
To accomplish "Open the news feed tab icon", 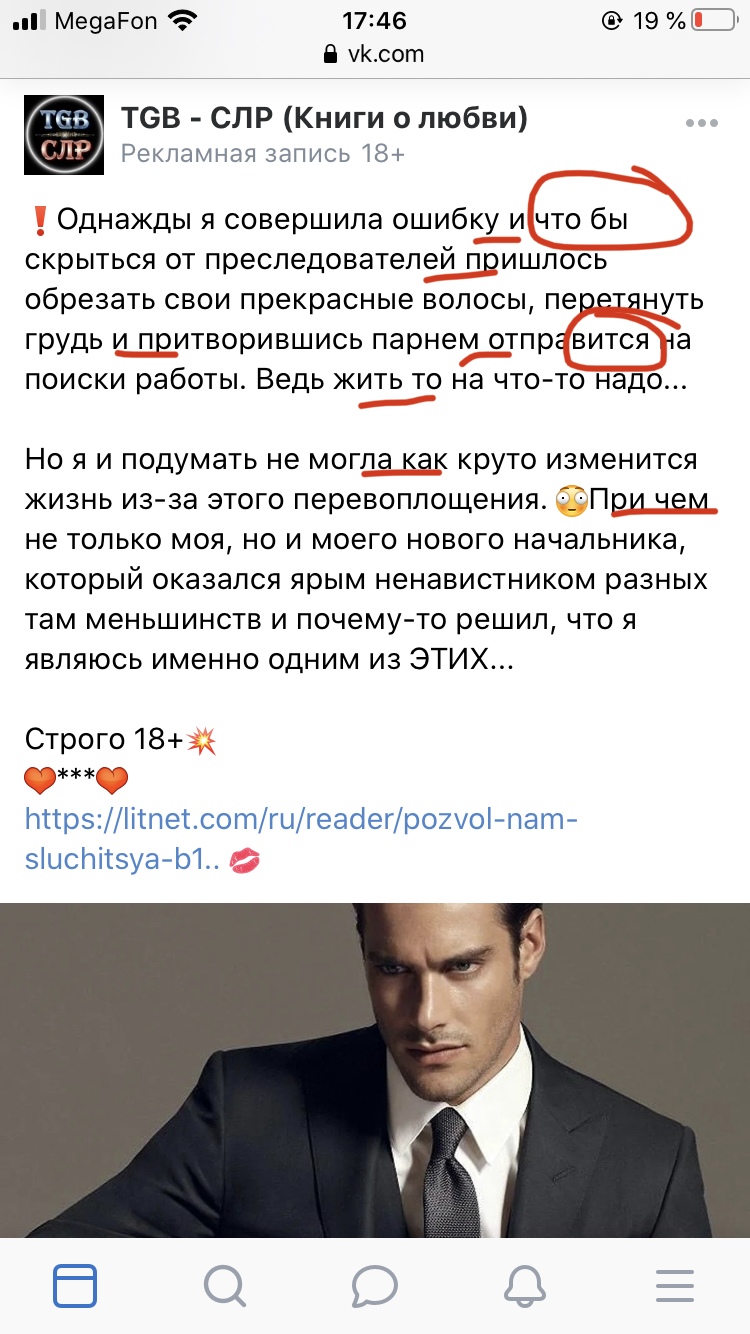I will (75, 1284).
